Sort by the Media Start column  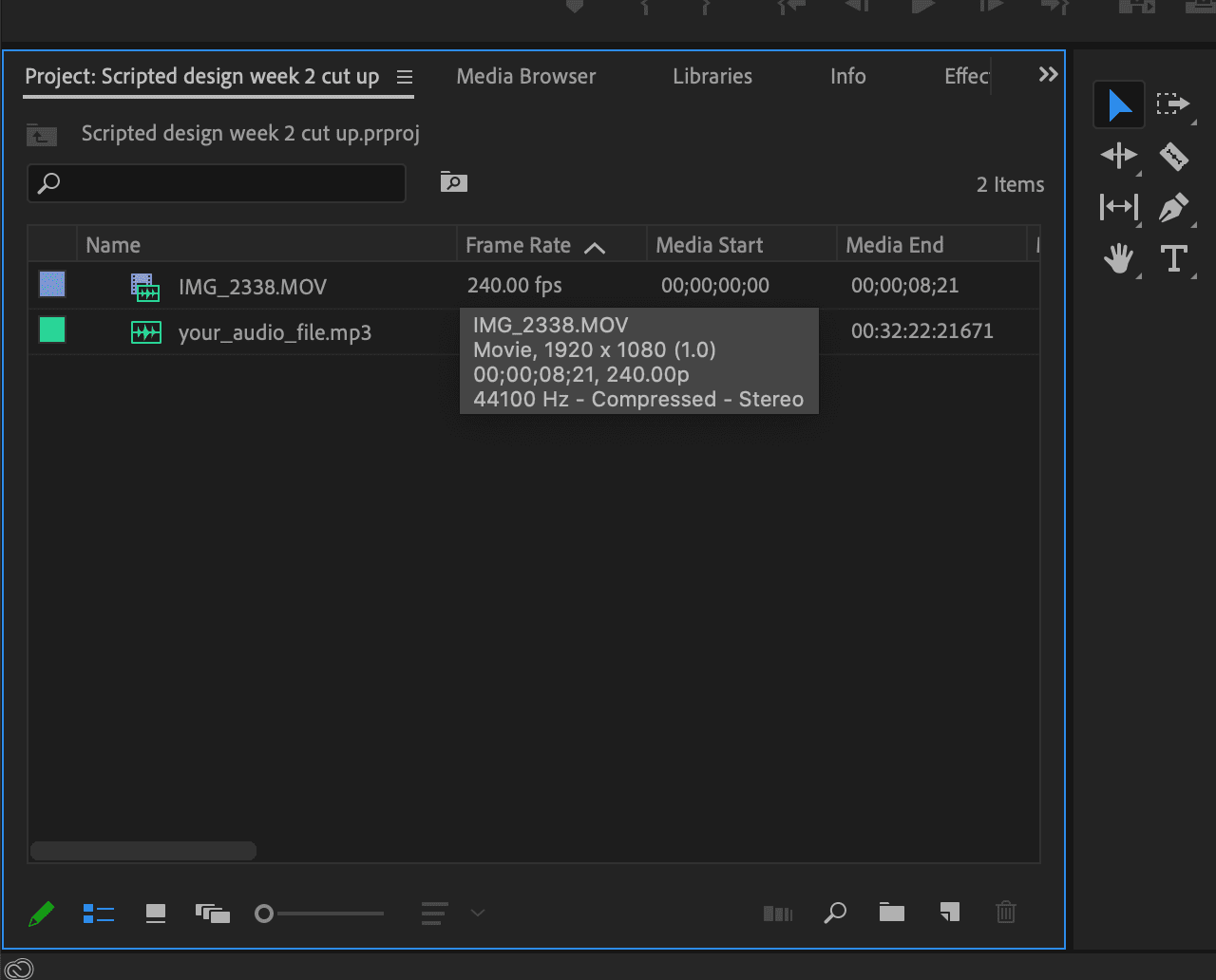point(710,245)
